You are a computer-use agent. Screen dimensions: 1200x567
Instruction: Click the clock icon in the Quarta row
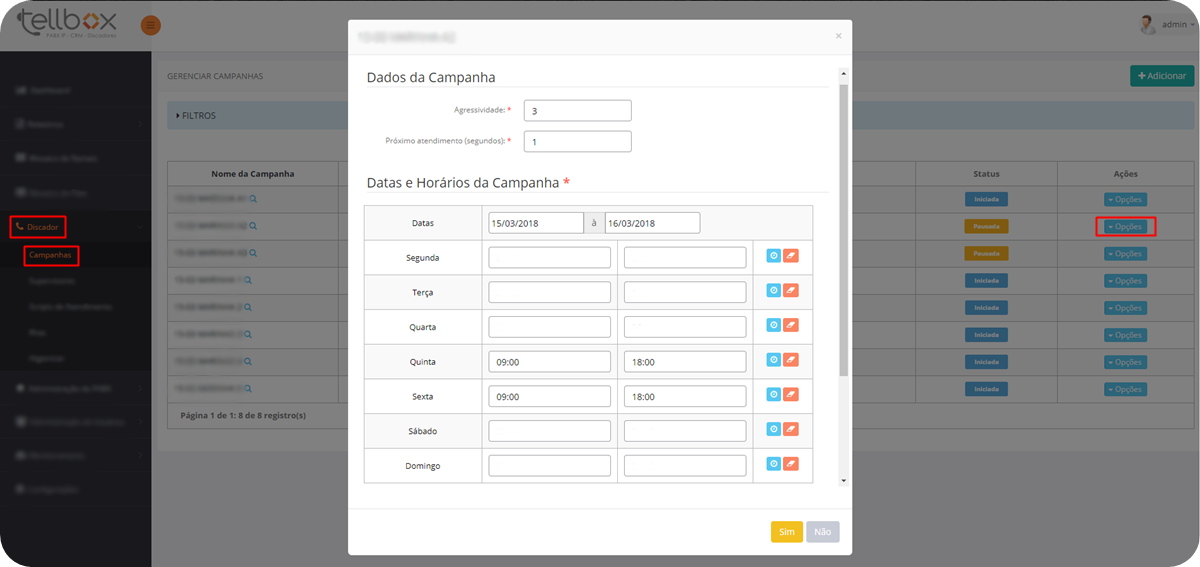[773, 325]
